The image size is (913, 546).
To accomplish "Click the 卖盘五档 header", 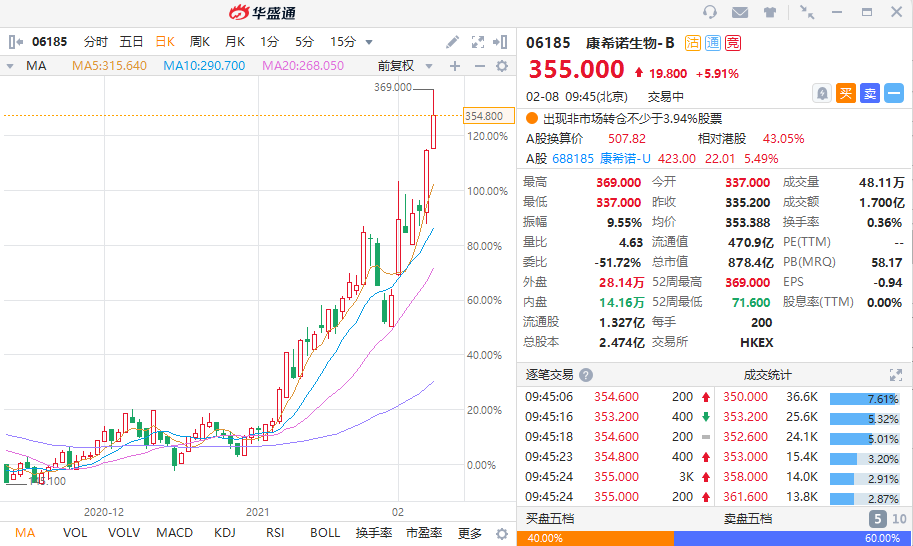I will click(x=748, y=519).
